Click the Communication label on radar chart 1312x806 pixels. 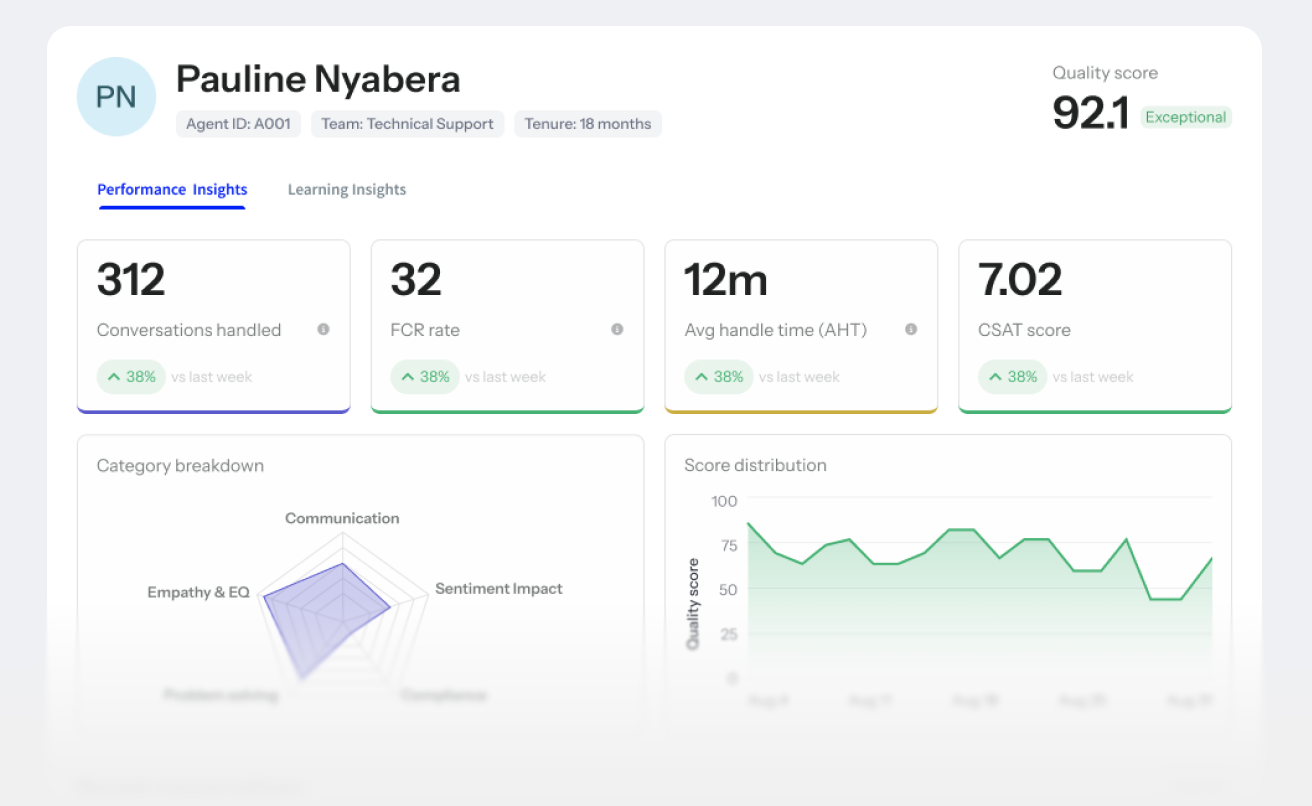click(342, 518)
